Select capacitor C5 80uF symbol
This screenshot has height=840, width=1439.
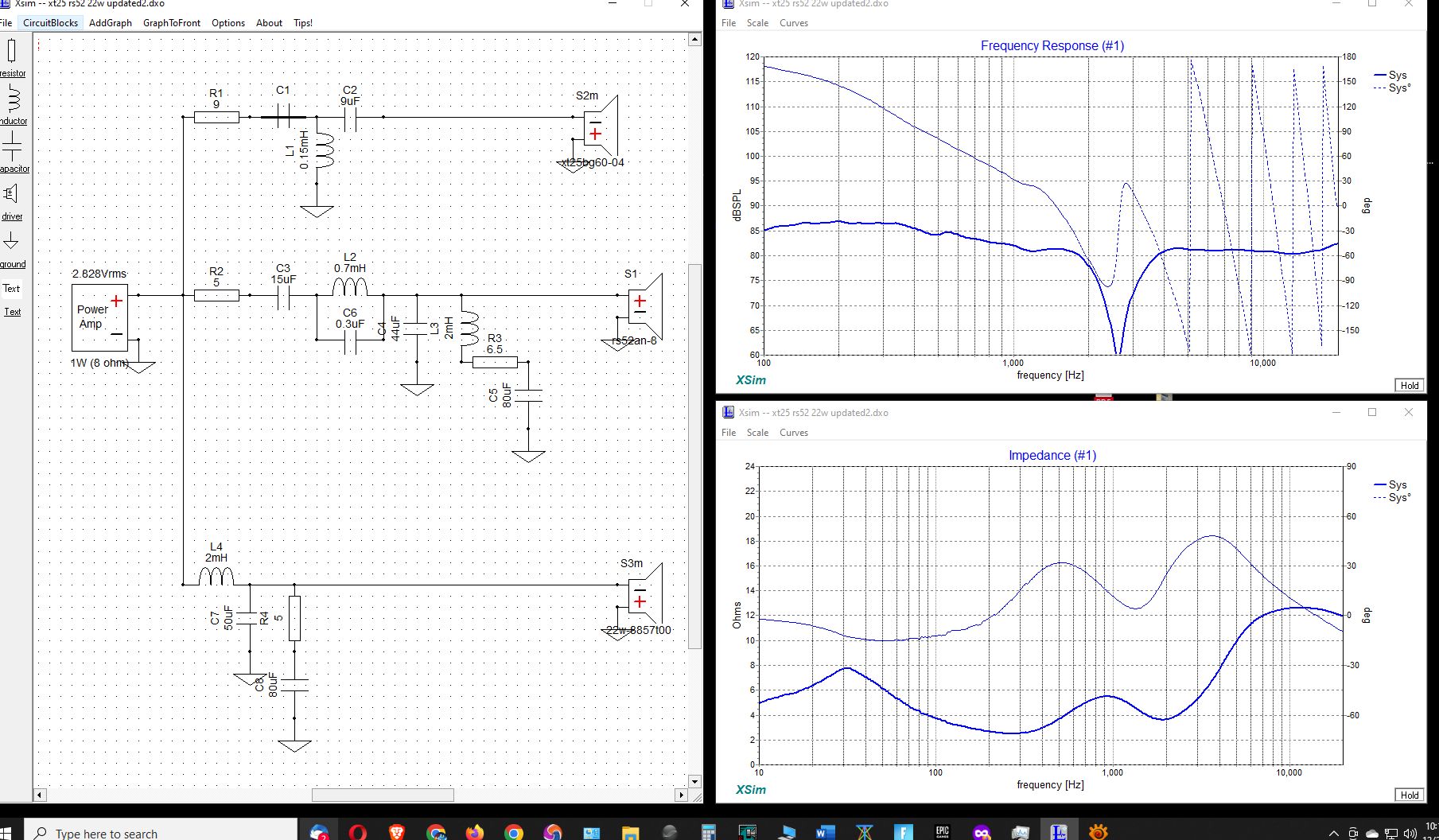(x=528, y=395)
